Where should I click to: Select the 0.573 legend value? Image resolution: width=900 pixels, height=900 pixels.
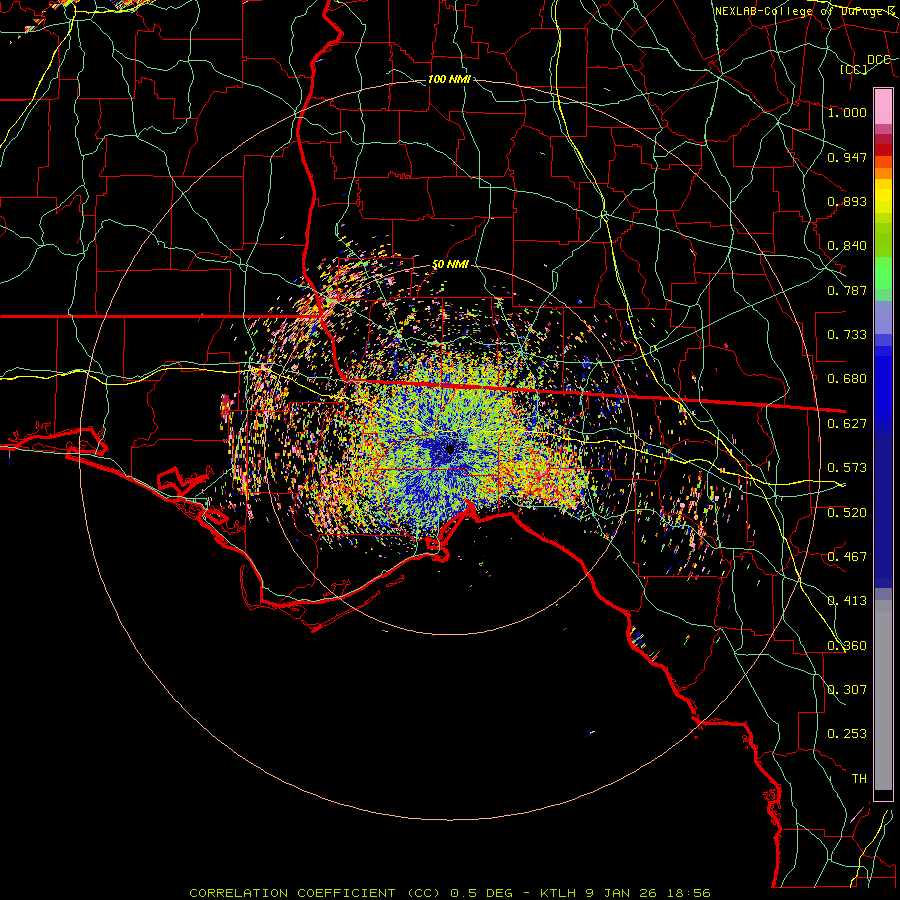[x=847, y=468]
